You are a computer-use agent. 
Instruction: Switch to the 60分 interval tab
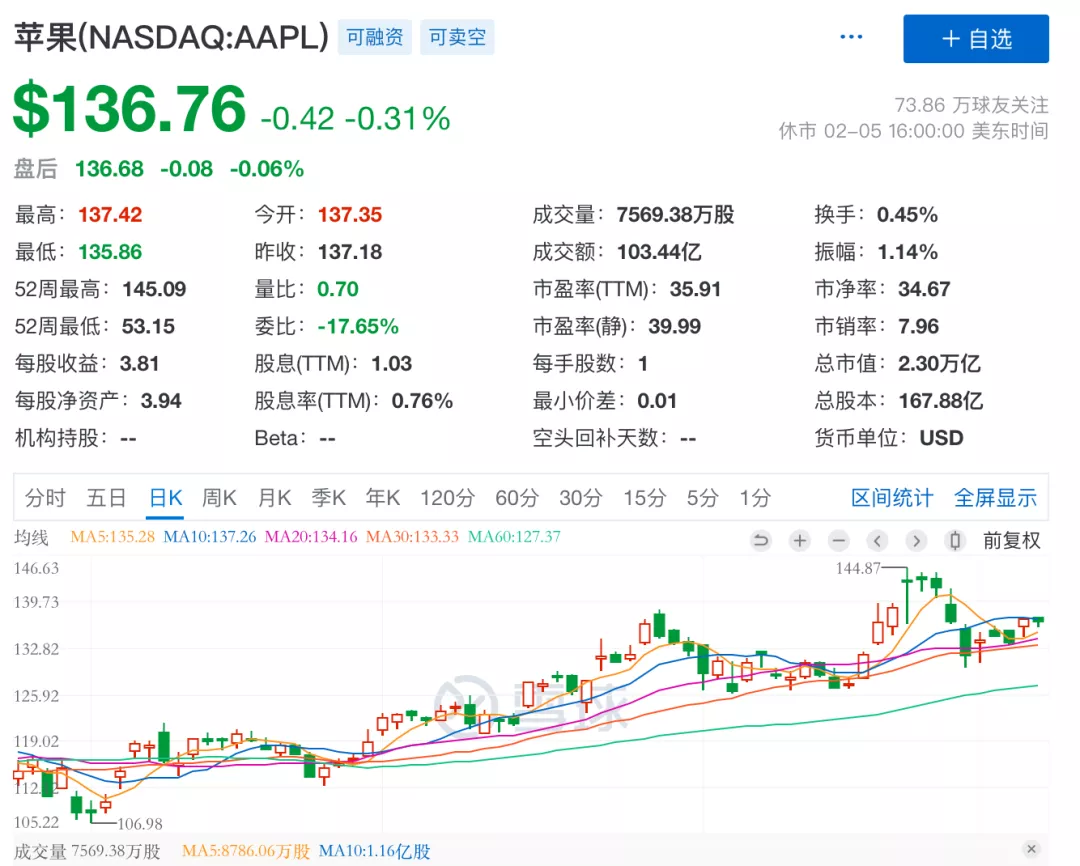click(x=517, y=497)
